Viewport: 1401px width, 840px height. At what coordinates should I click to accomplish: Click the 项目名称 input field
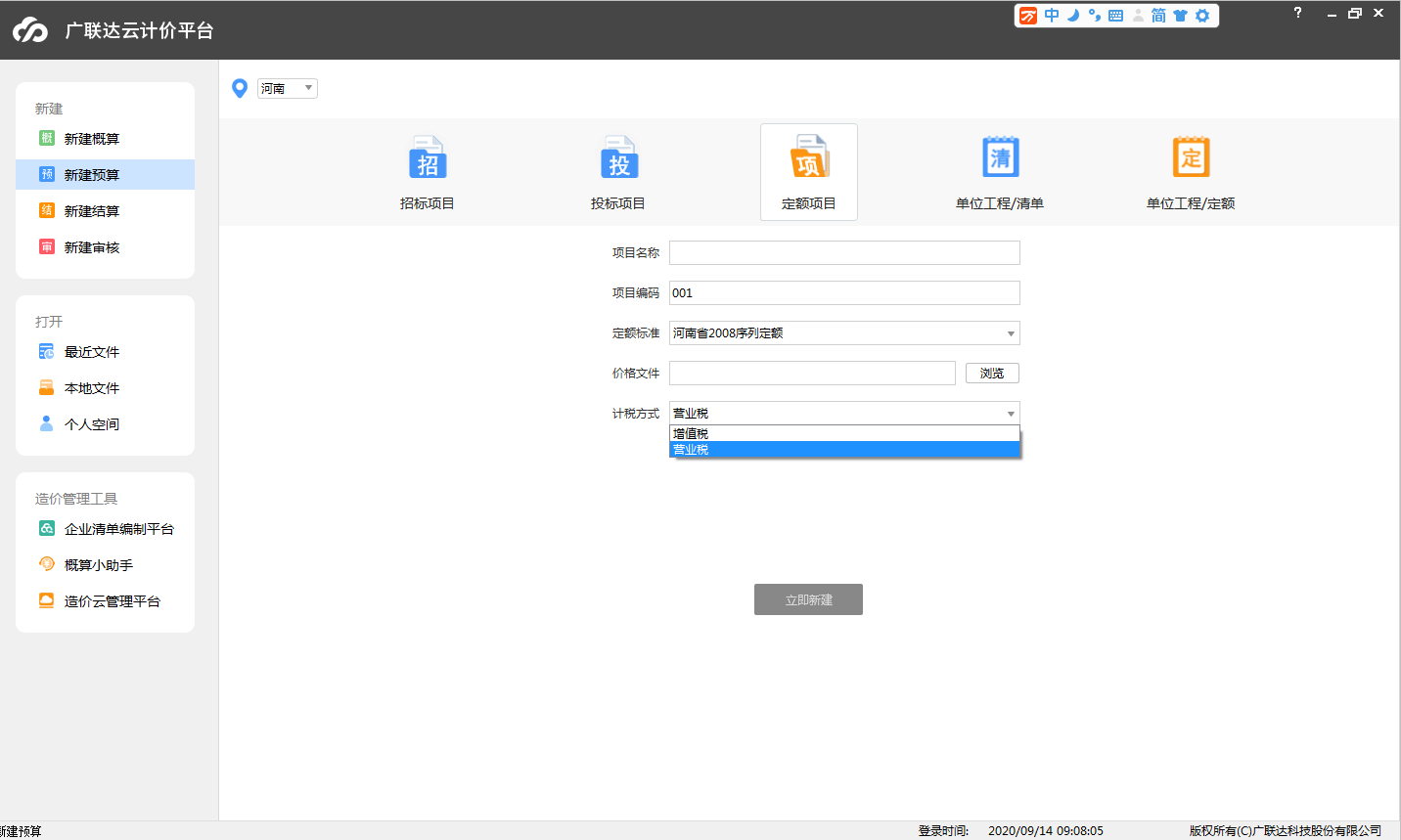(844, 253)
